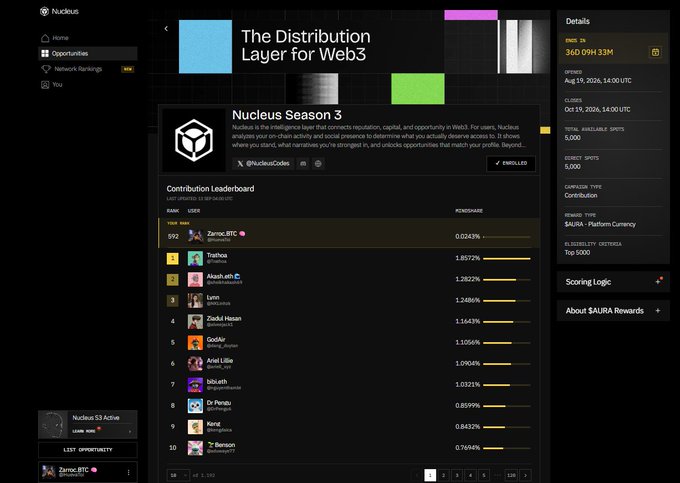Screen dimensions: 680x483
Task: Click Trathoa's mindshare progress bar
Action: 507,259
